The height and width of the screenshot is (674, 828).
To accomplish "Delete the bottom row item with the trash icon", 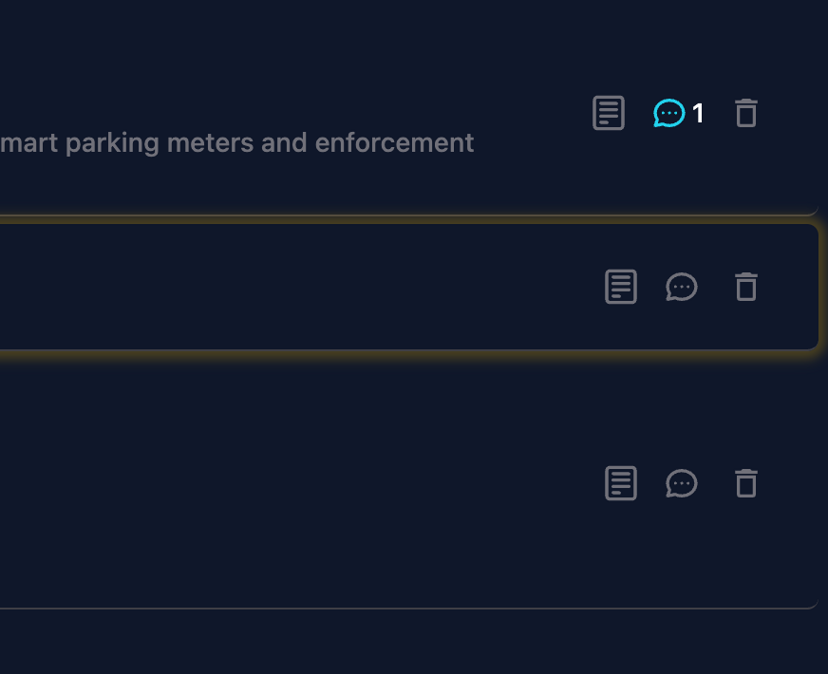I will pyautogui.click(x=746, y=483).
